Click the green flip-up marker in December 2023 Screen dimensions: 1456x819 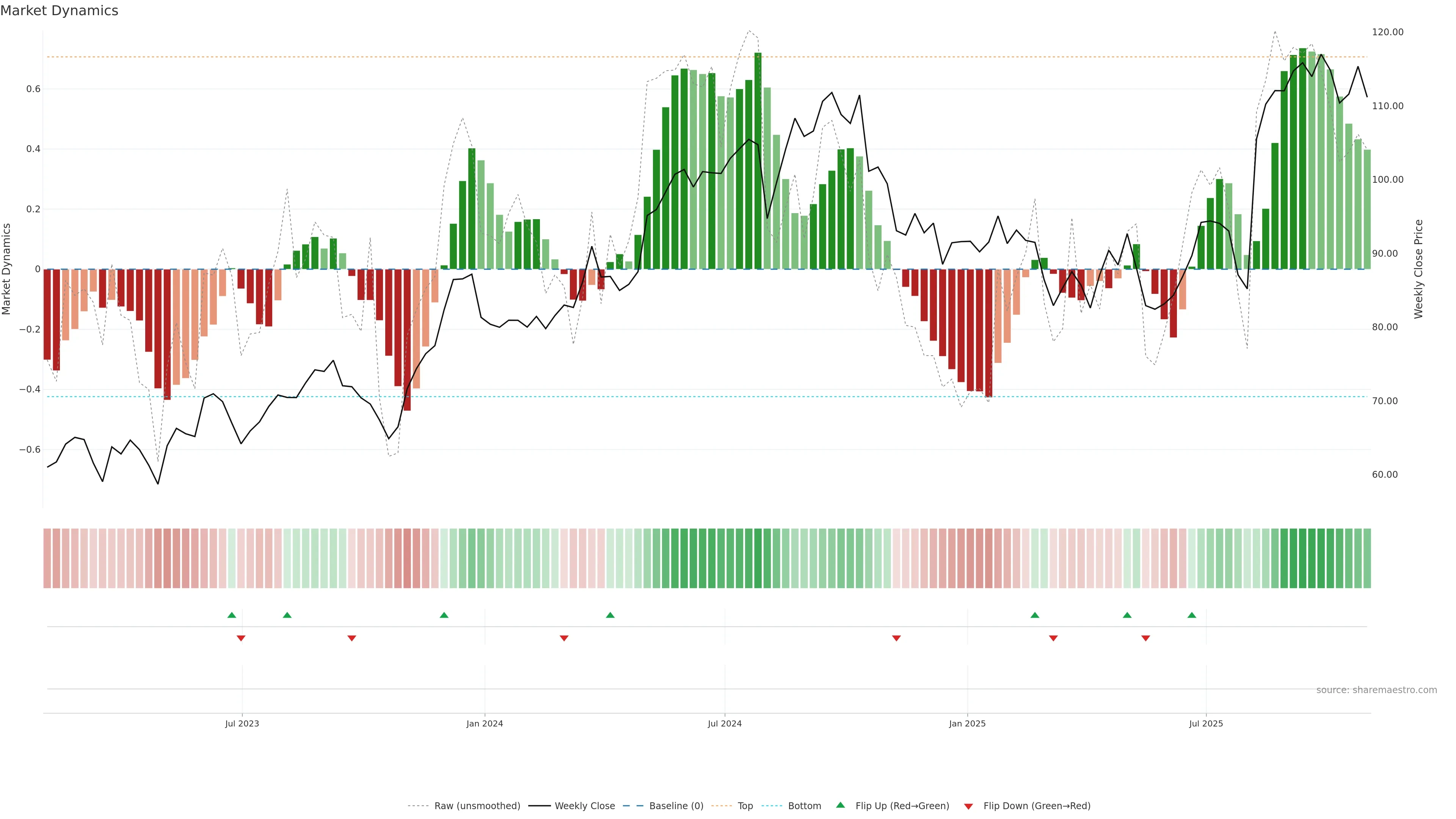(444, 615)
